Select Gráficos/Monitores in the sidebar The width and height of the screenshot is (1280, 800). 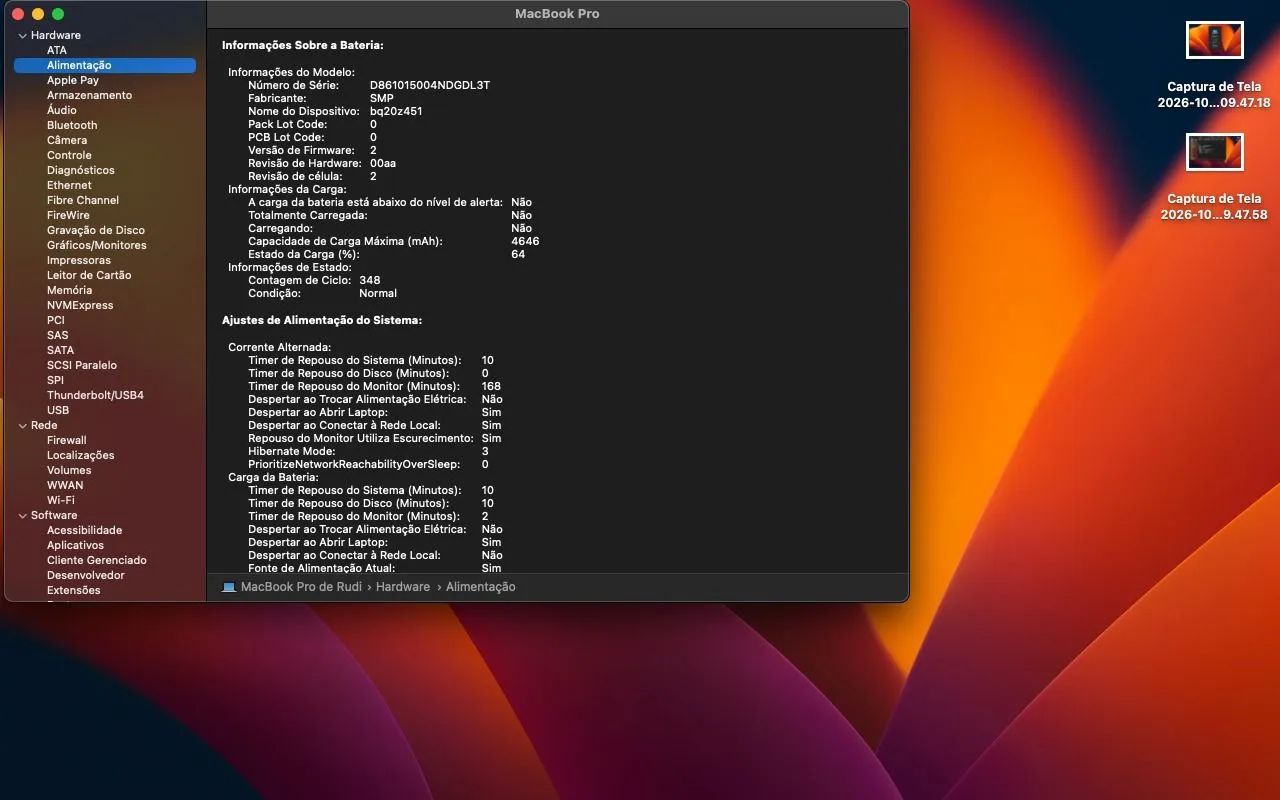point(97,245)
